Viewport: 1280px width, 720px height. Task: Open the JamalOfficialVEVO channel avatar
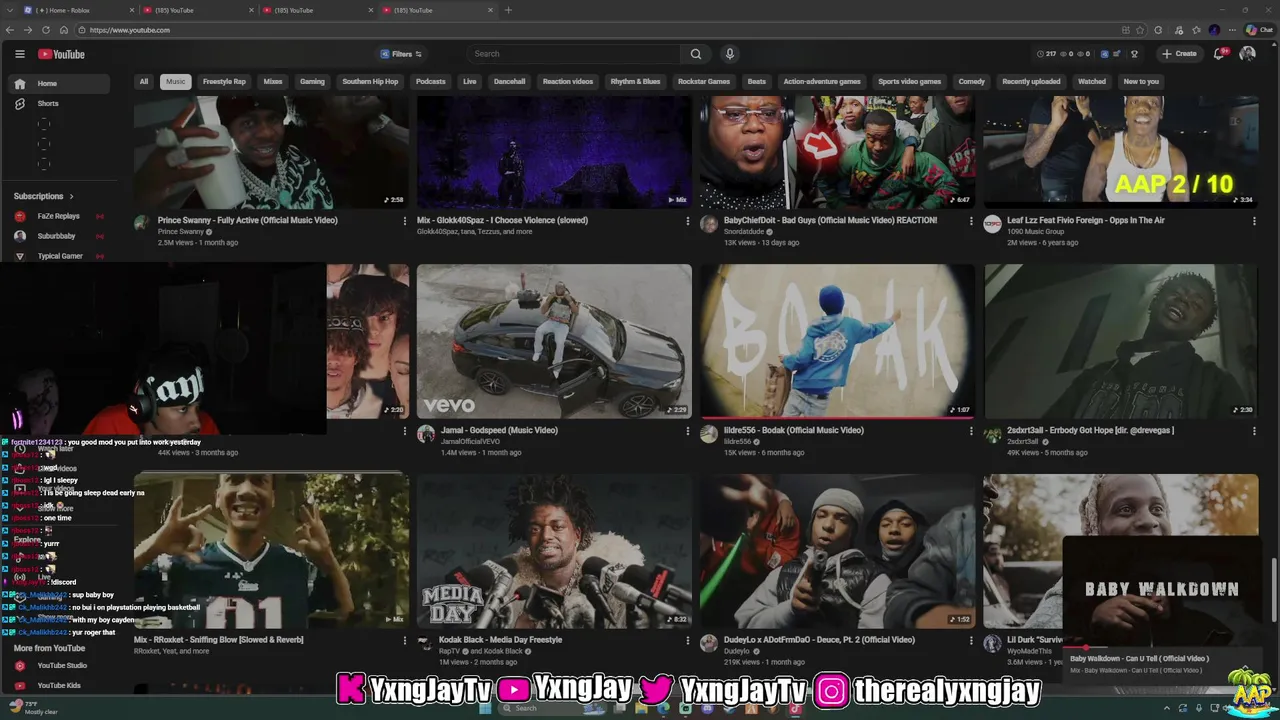pyautogui.click(x=426, y=434)
